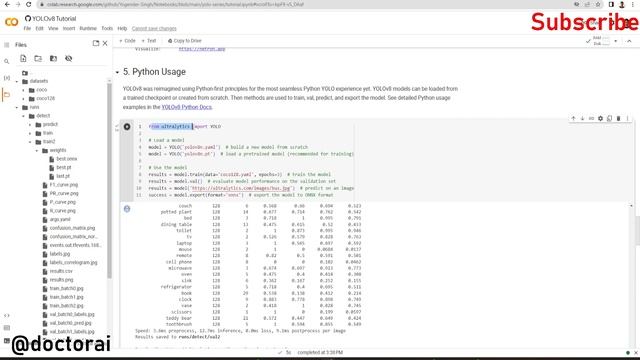The width and height of the screenshot is (640, 360).
Task: Reload the browser page
Action: point(28,4)
